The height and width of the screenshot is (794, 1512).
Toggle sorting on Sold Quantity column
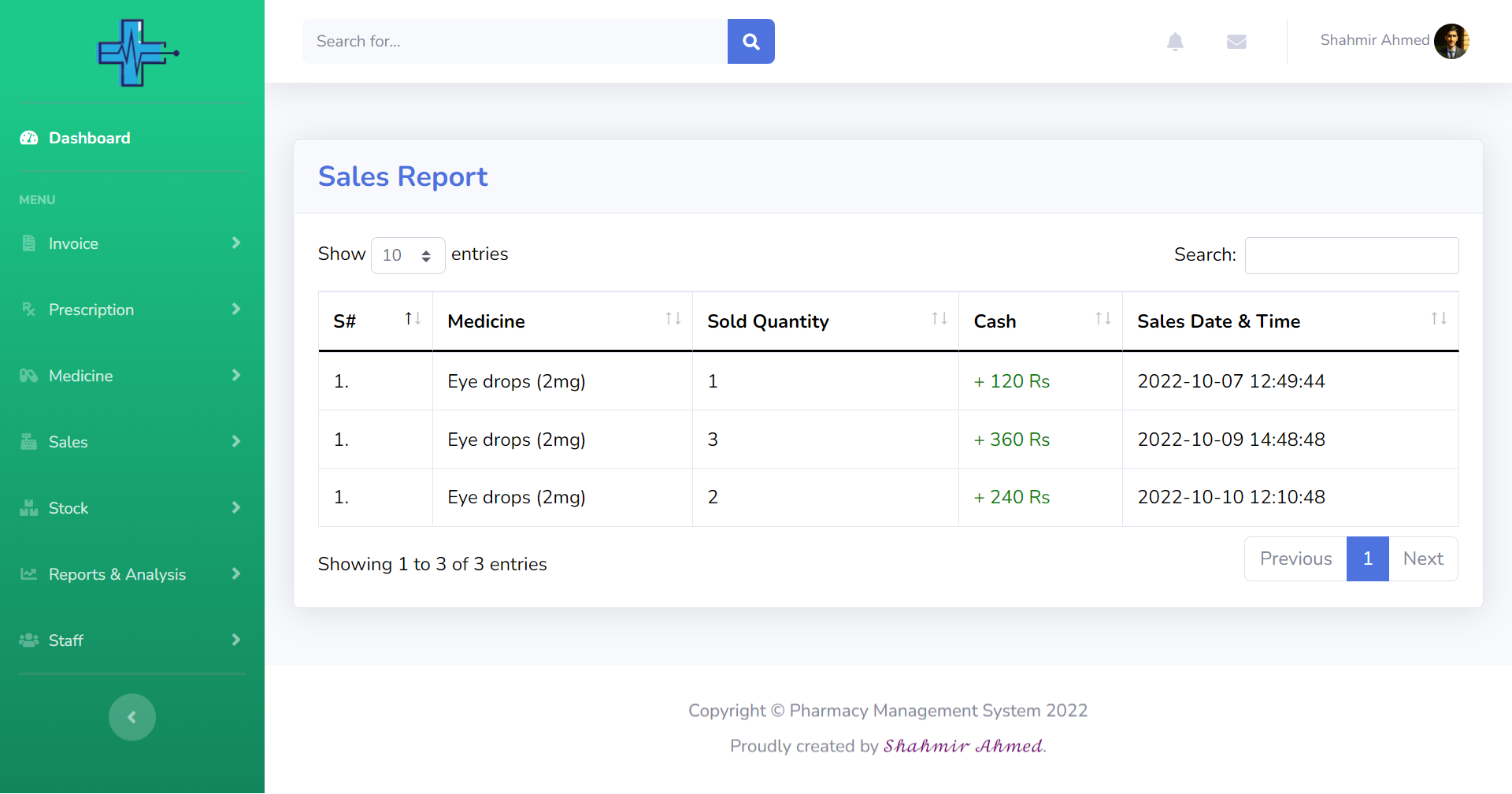click(x=825, y=321)
